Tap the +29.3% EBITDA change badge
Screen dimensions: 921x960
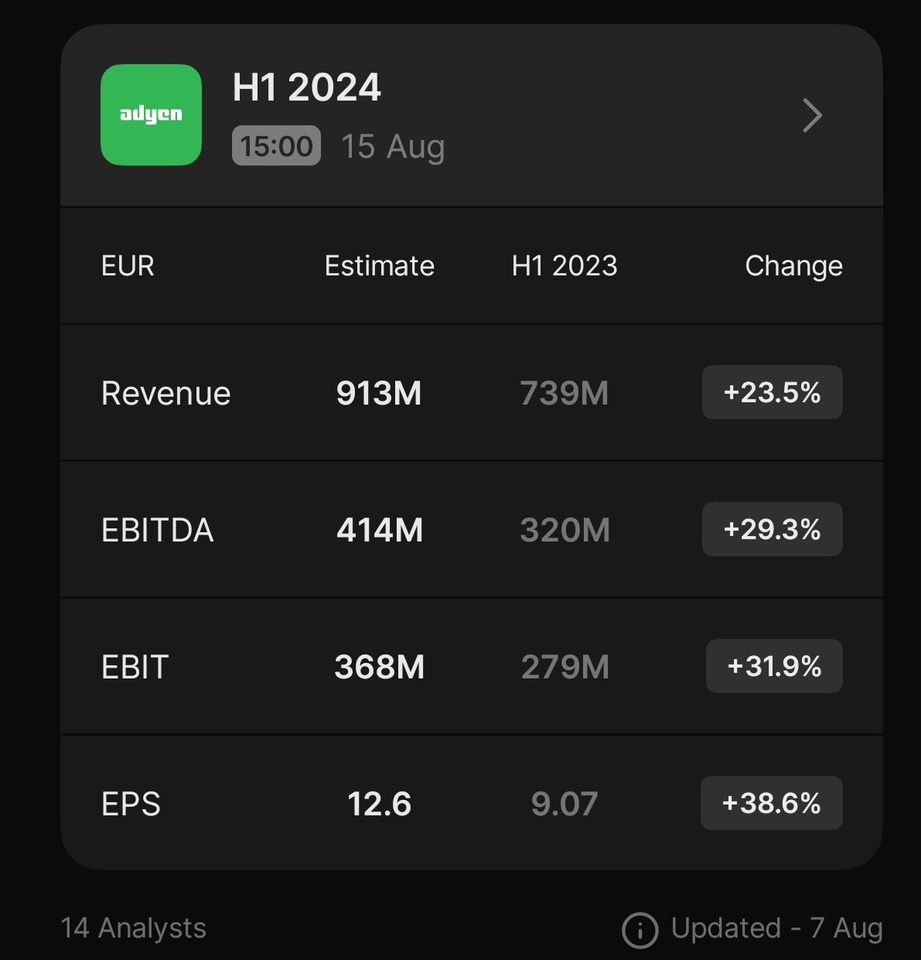tap(772, 529)
